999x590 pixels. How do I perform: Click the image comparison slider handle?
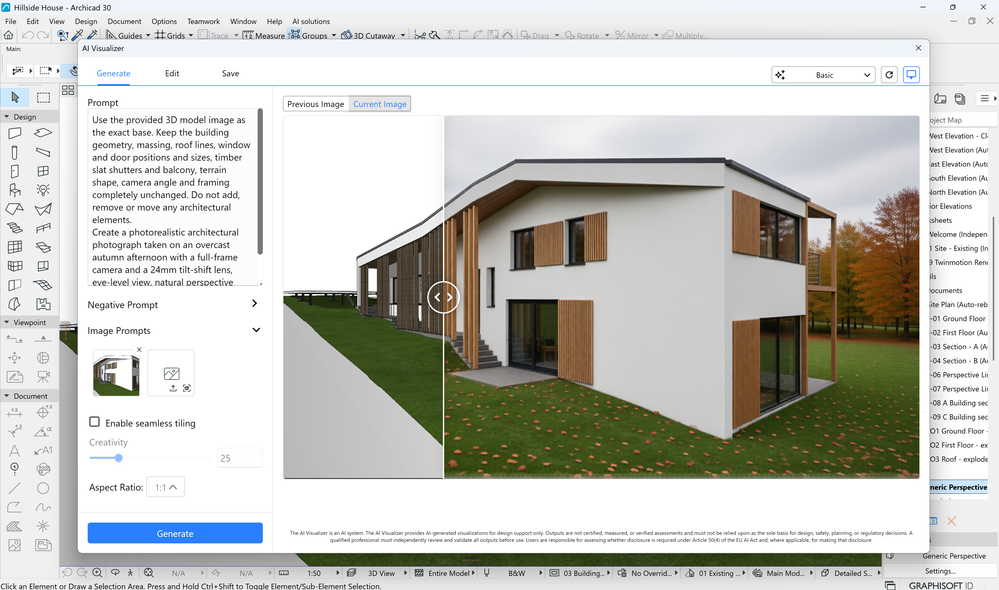point(443,297)
